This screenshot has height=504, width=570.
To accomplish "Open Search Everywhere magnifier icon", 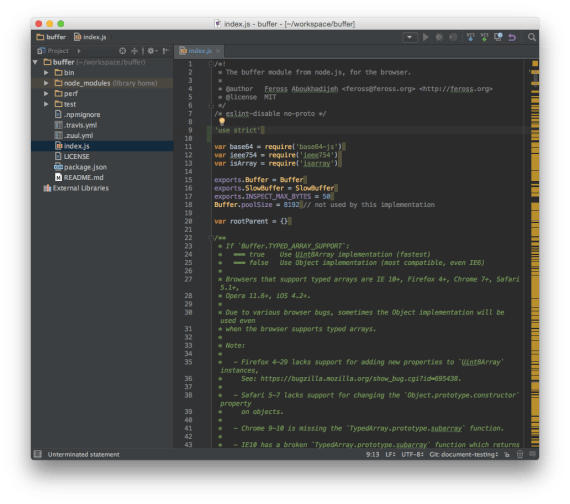I will click(x=532, y=37).
